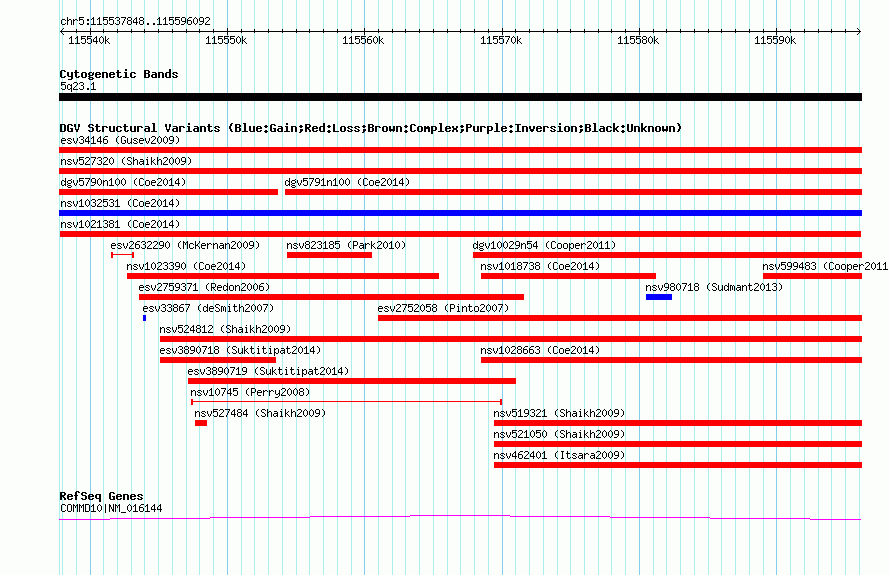Click the Cytogenetic Bands track title
890x575 pixels.
[119, 74]
